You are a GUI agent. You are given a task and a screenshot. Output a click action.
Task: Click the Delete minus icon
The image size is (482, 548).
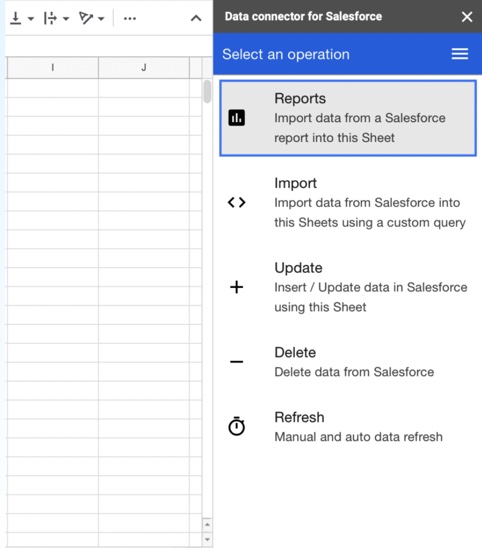tap(237, 362)
